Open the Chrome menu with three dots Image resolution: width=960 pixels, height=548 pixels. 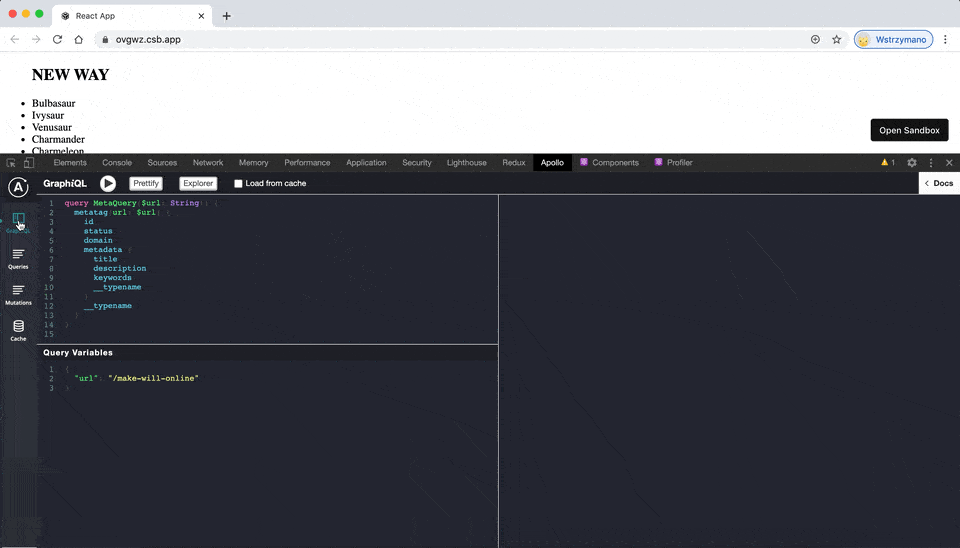[x=945, y=39]
